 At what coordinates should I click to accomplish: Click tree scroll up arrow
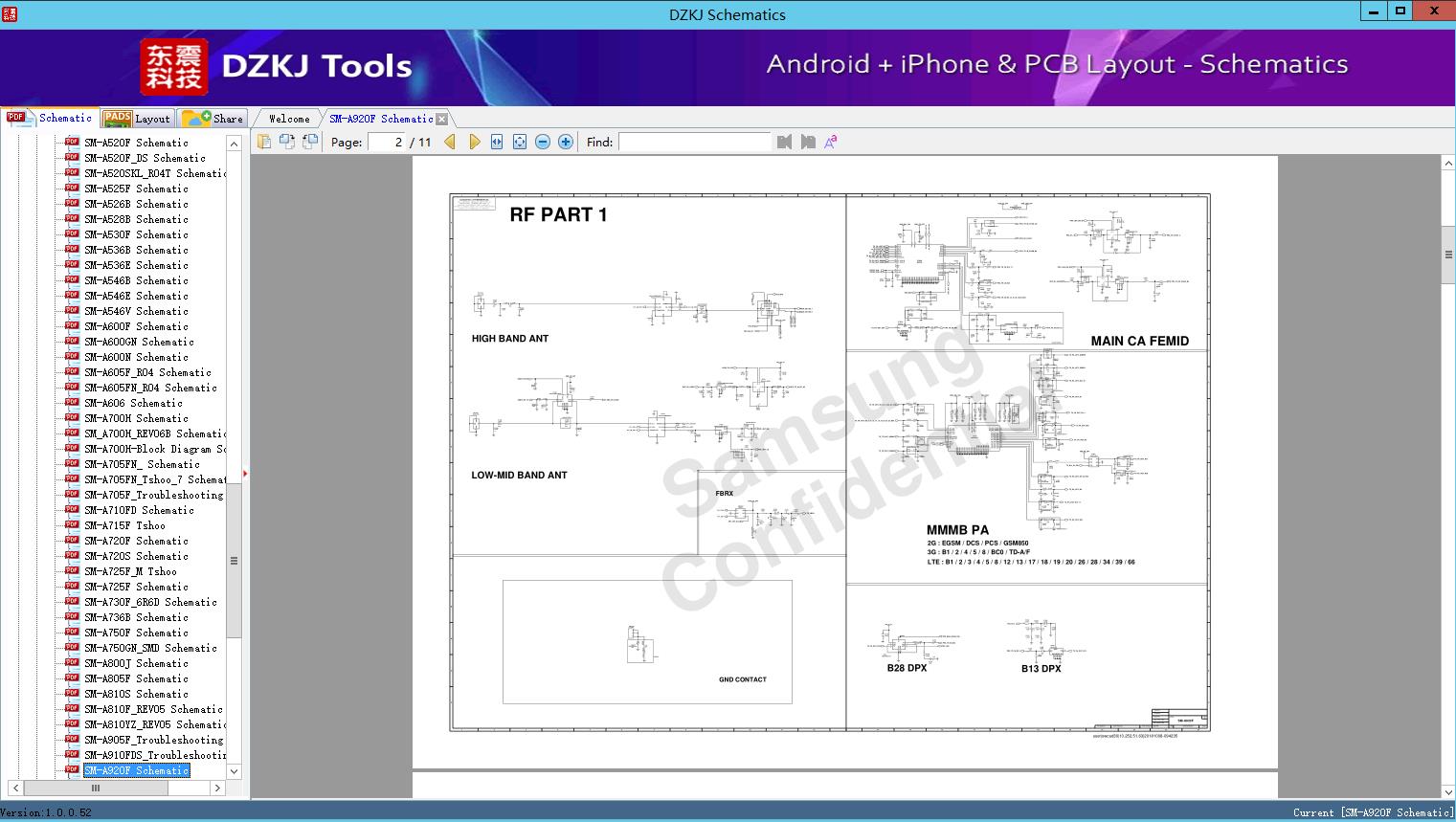click(x=234, y=144)
